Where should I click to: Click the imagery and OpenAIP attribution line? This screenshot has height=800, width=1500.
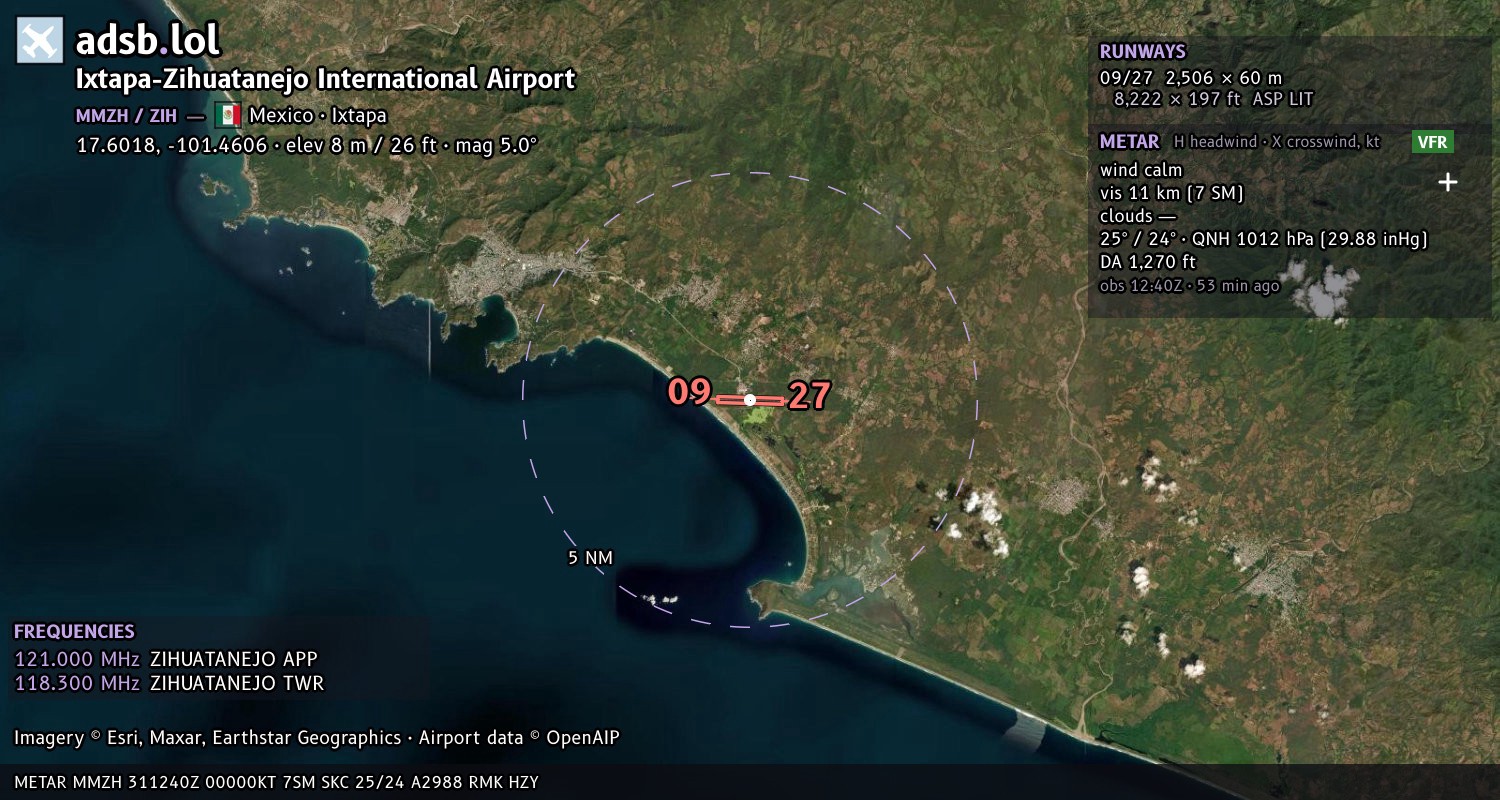[317, 738]
